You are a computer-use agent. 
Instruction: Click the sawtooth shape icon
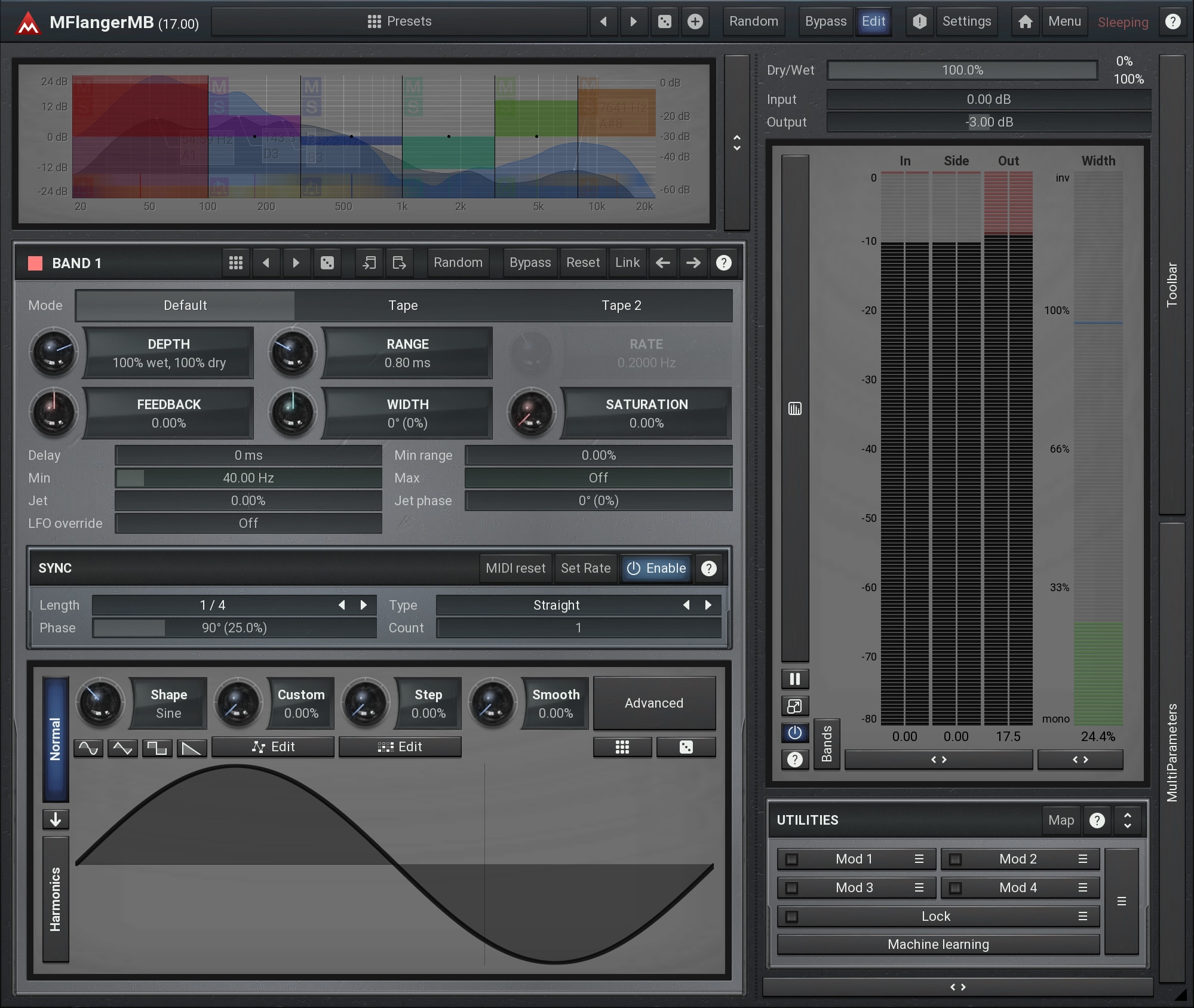point(191,748)
